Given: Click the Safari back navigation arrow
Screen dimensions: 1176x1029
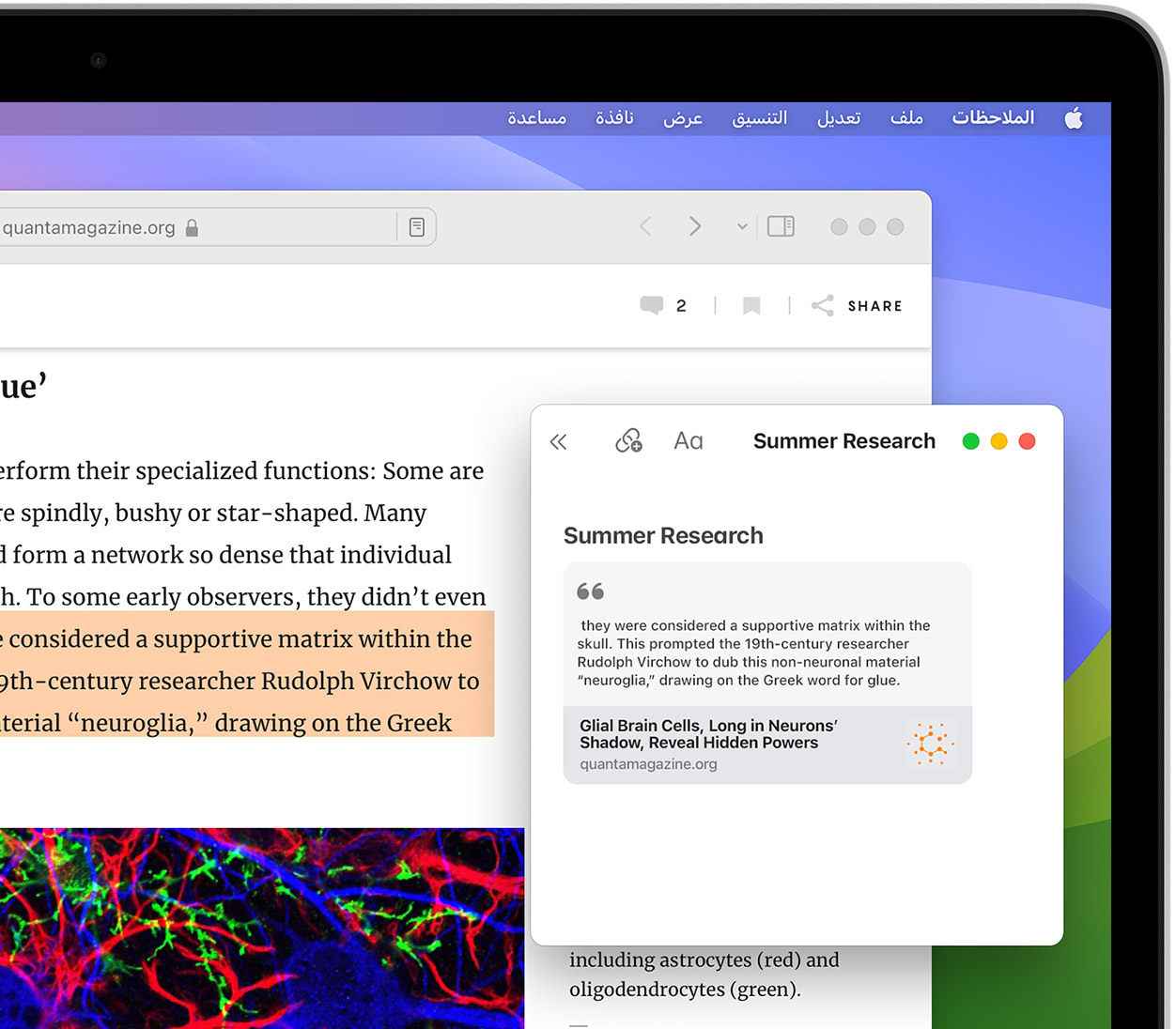Looking at the screenshot, I should pyautogui.click(x=645, y=226).
